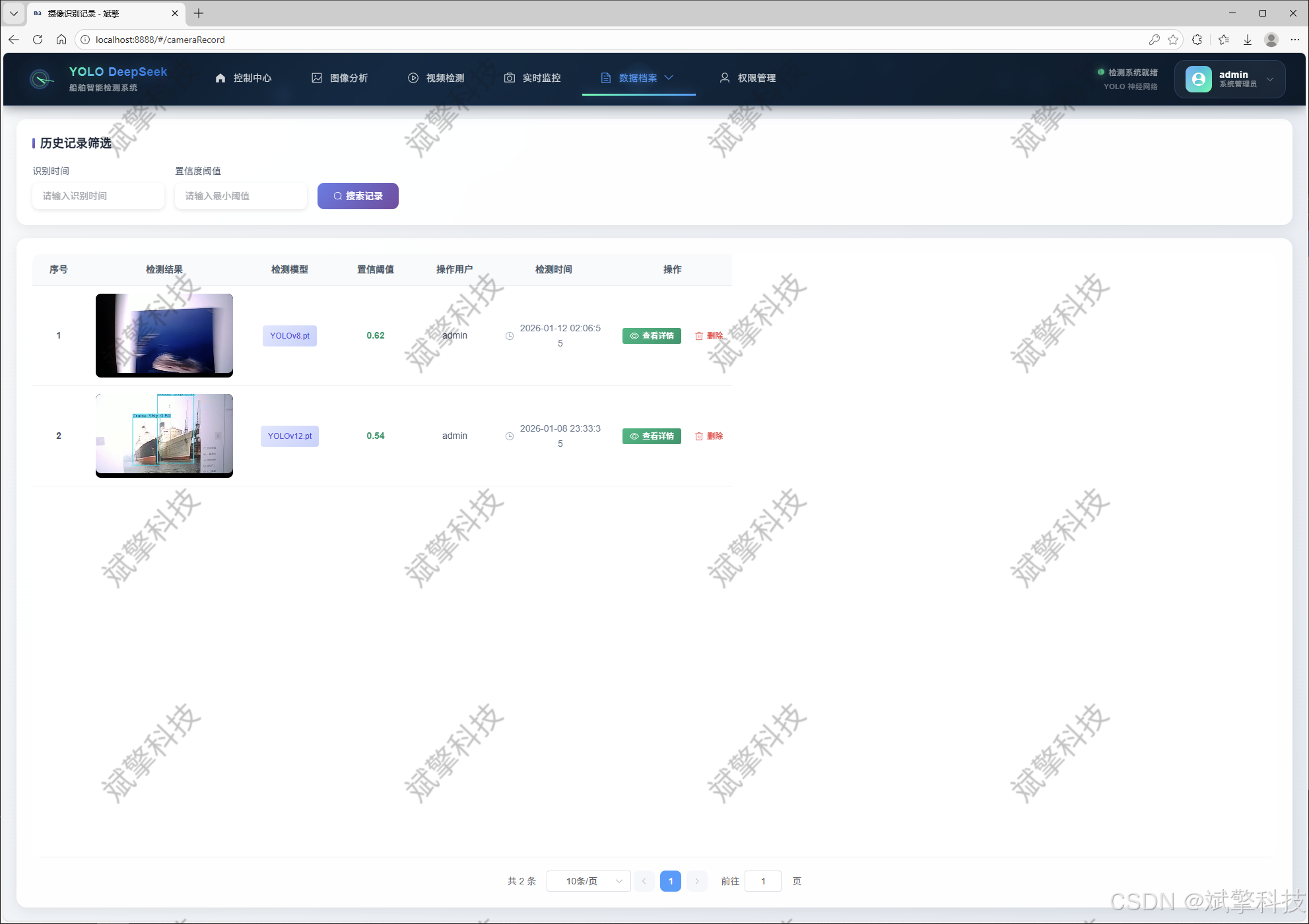The image size is (1309, 924).
Task: Click the browser refresh icon
Action: tap(38, 40)
